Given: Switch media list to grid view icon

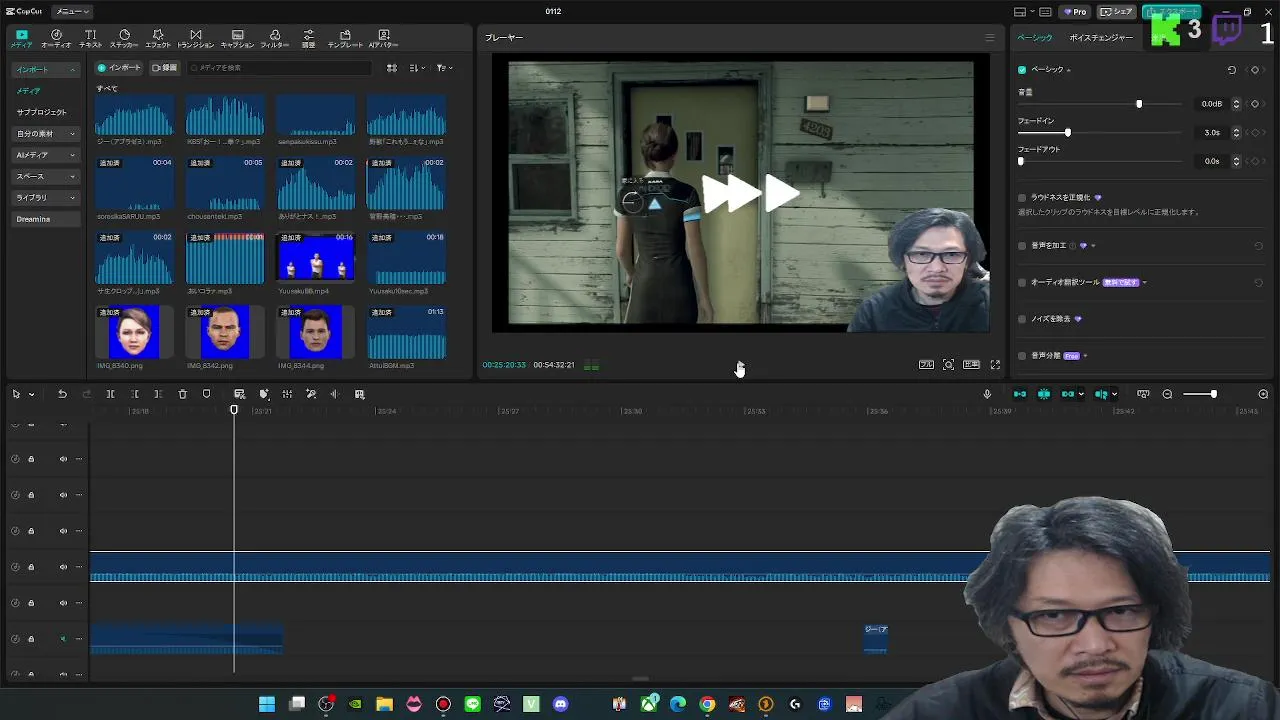Looking at the screenshot, I should click(392, 68).
